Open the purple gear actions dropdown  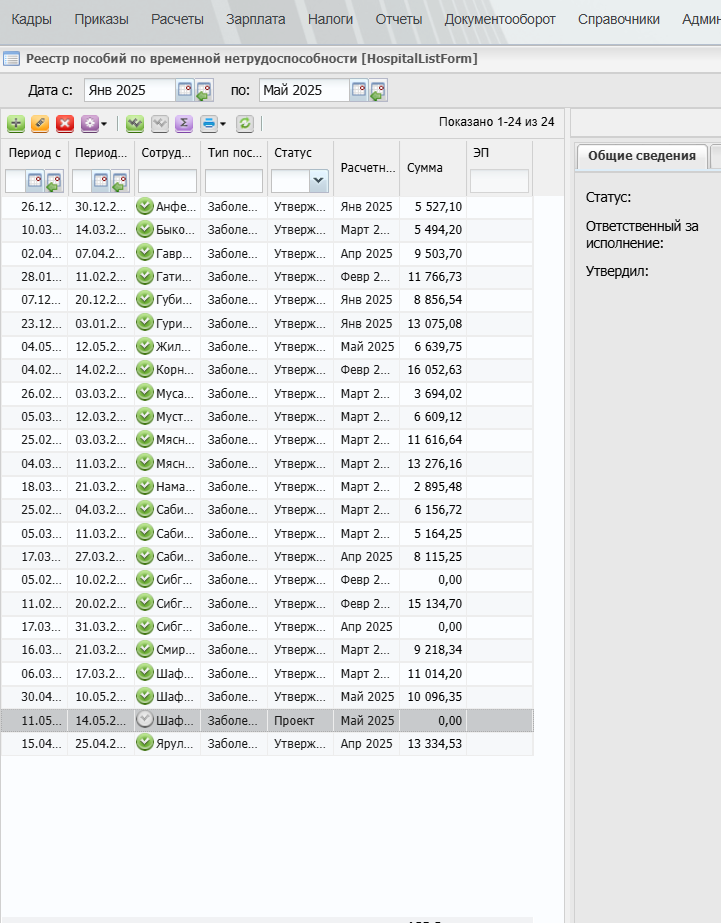coord(94,124)
